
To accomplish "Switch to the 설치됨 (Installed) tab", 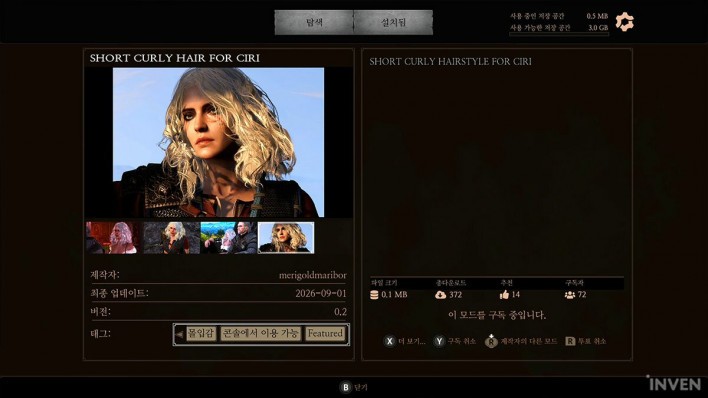I will [x=393, y=22].
